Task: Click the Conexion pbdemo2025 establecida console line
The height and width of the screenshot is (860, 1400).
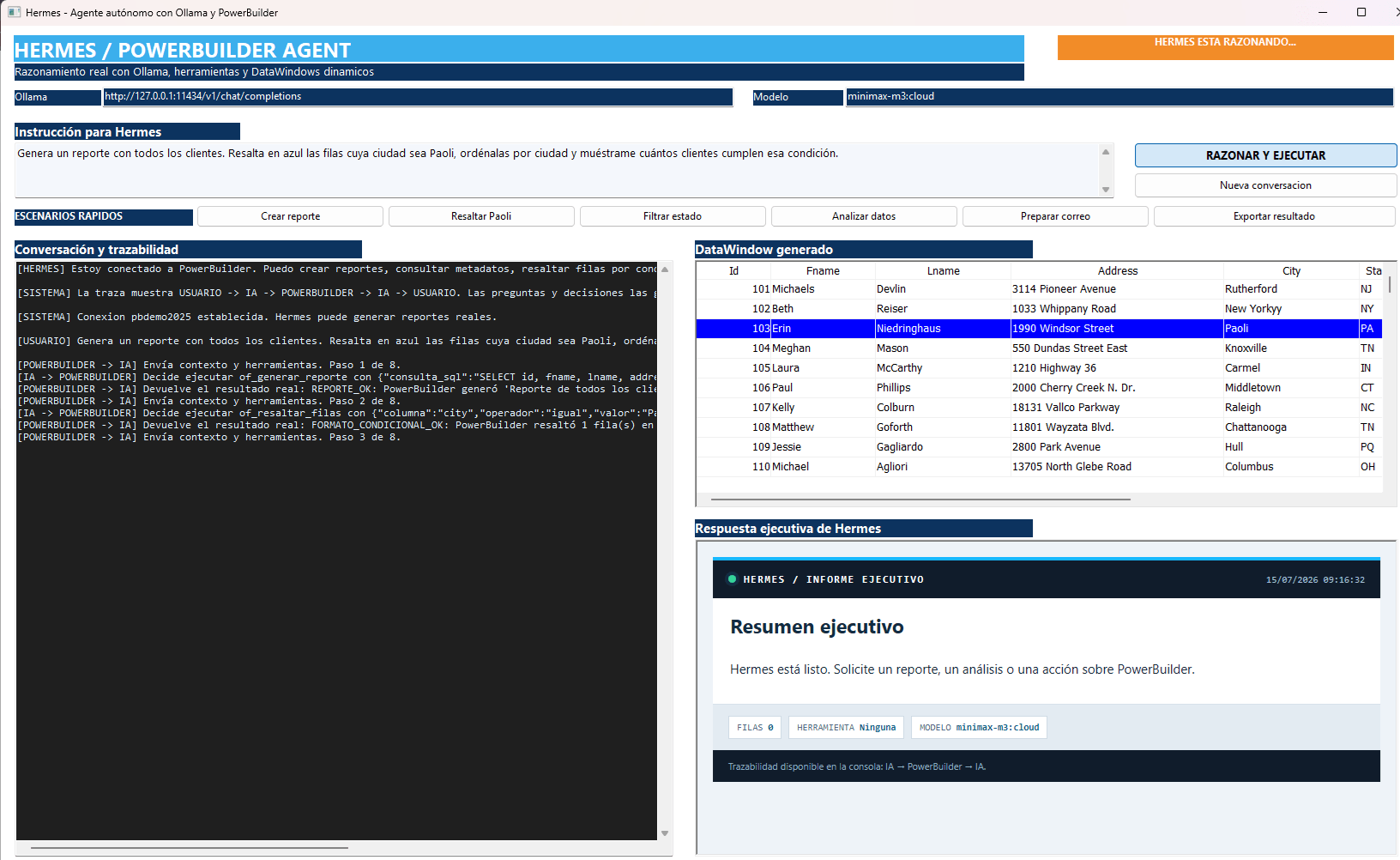Action: click(x=256, y=318)
